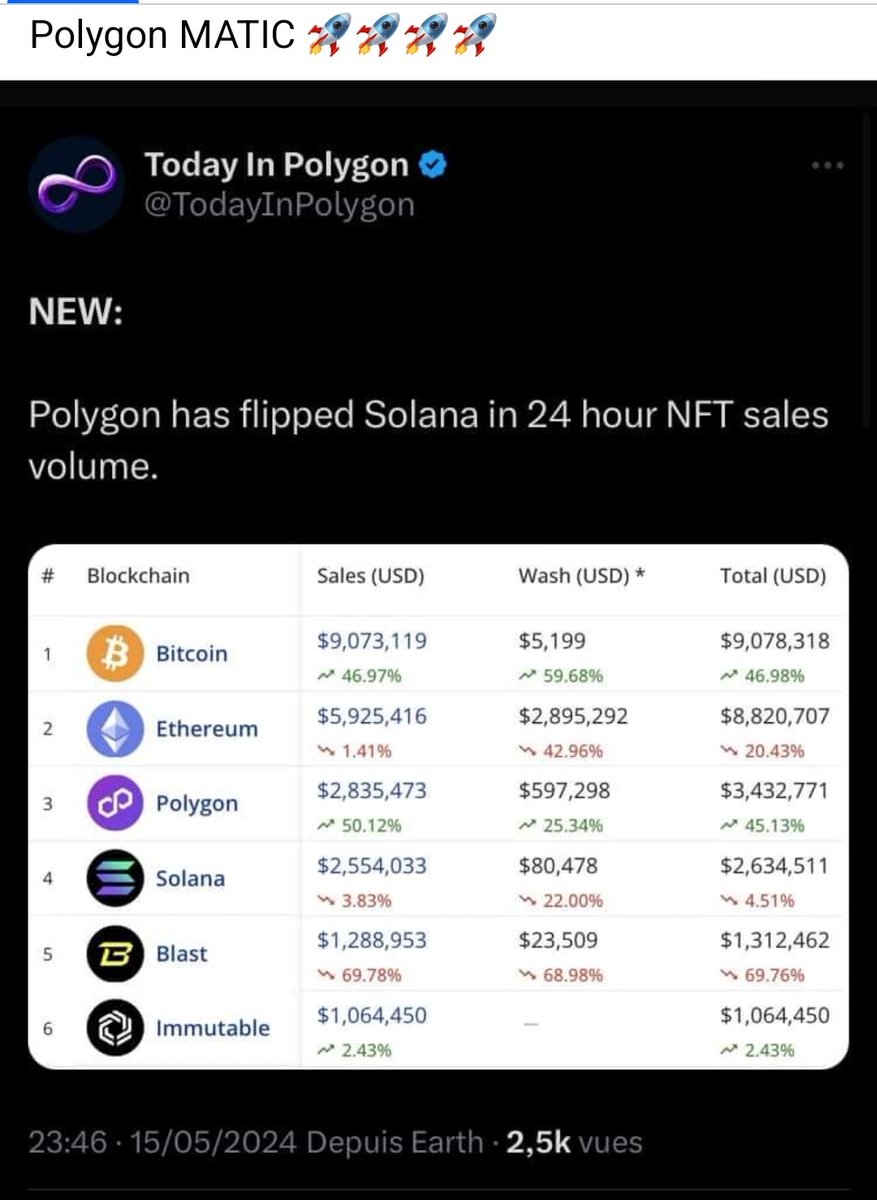This screenshot has height=1200, width=877.
Task: Click the Ethereum logo icon
Action: coord(116,729)
